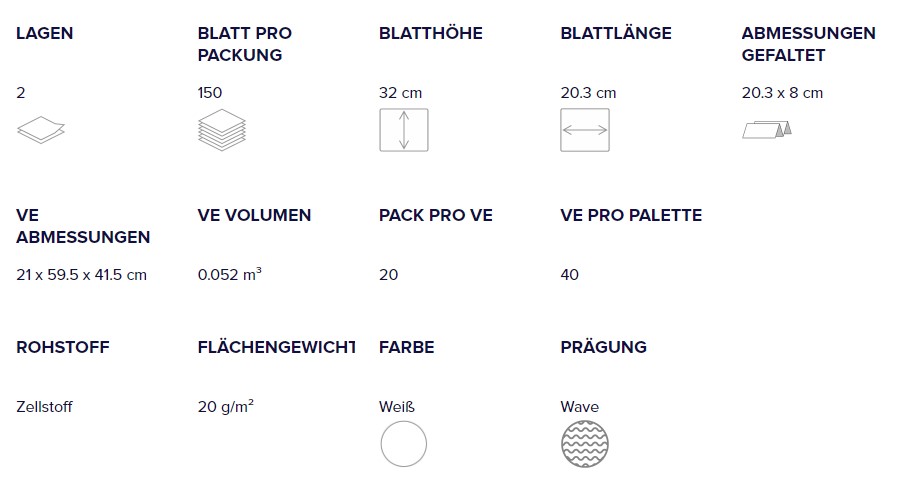Click the 20 g/m² grammage value
Screen dimensions: 908x489
225,407
